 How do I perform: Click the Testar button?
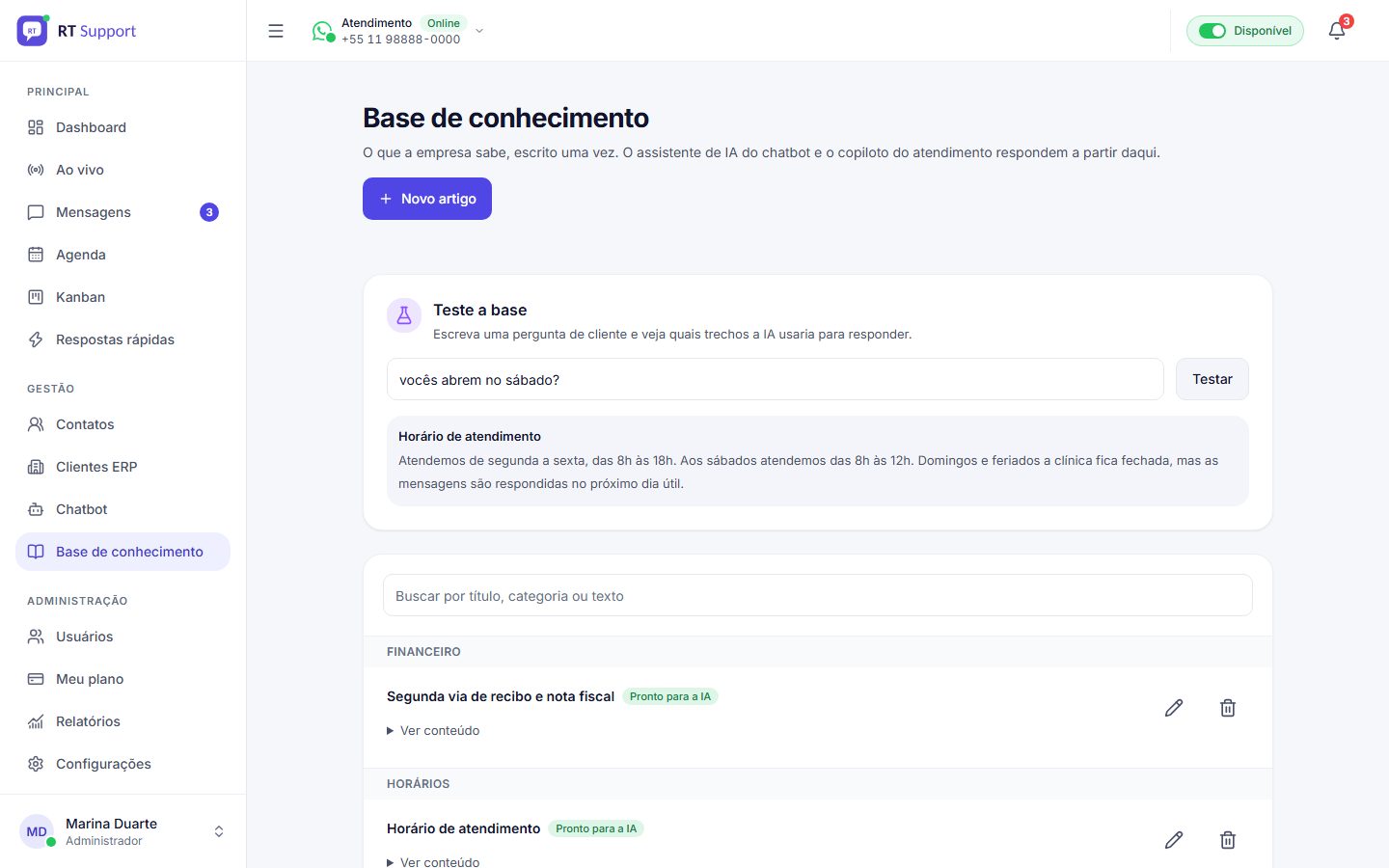tap(1212, 379)
